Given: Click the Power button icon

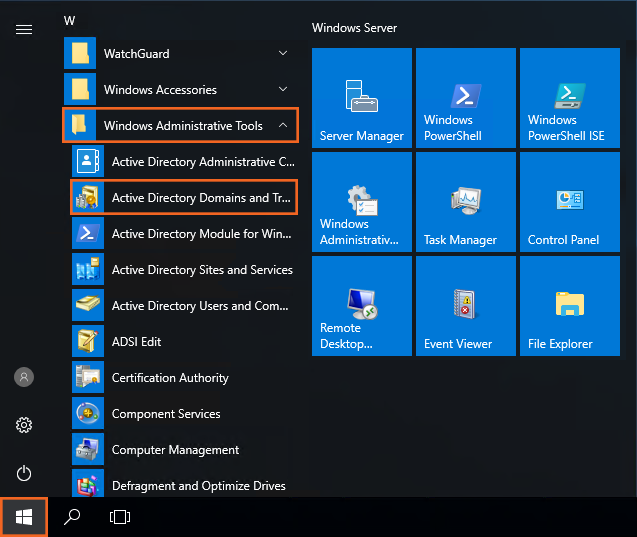Looking at the screenshot, I should coord(24,473).
